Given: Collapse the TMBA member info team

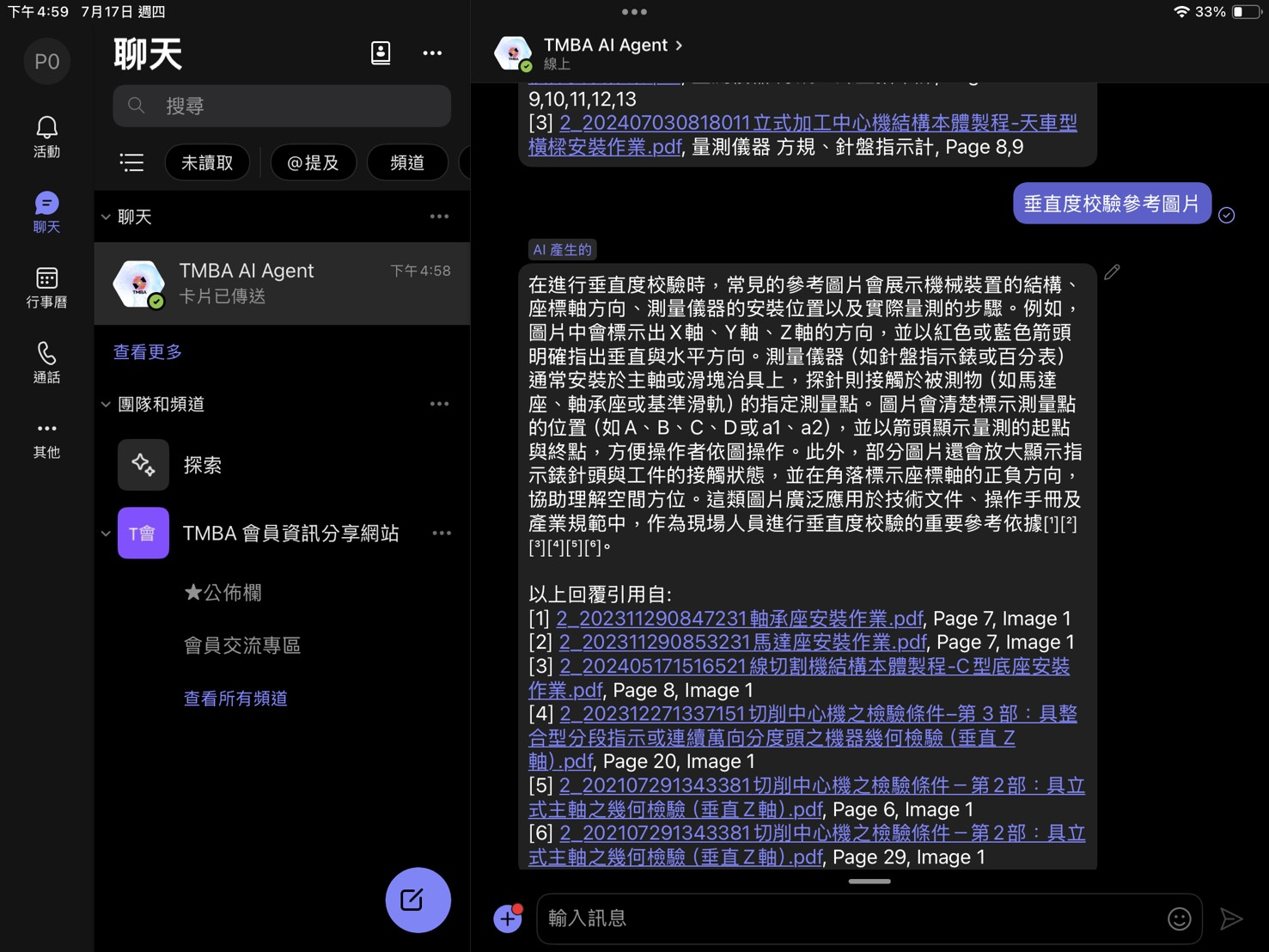Looking at the screenshot, I should (106, 534).
